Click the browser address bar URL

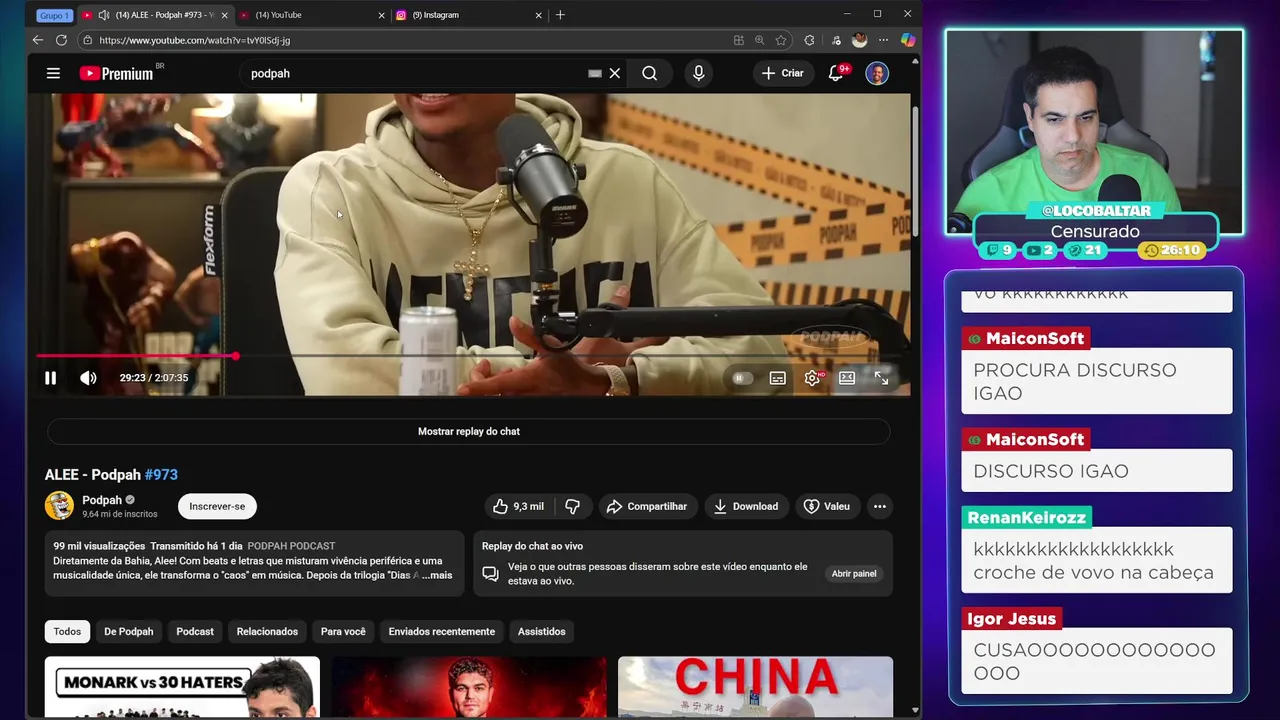point(195,40)
